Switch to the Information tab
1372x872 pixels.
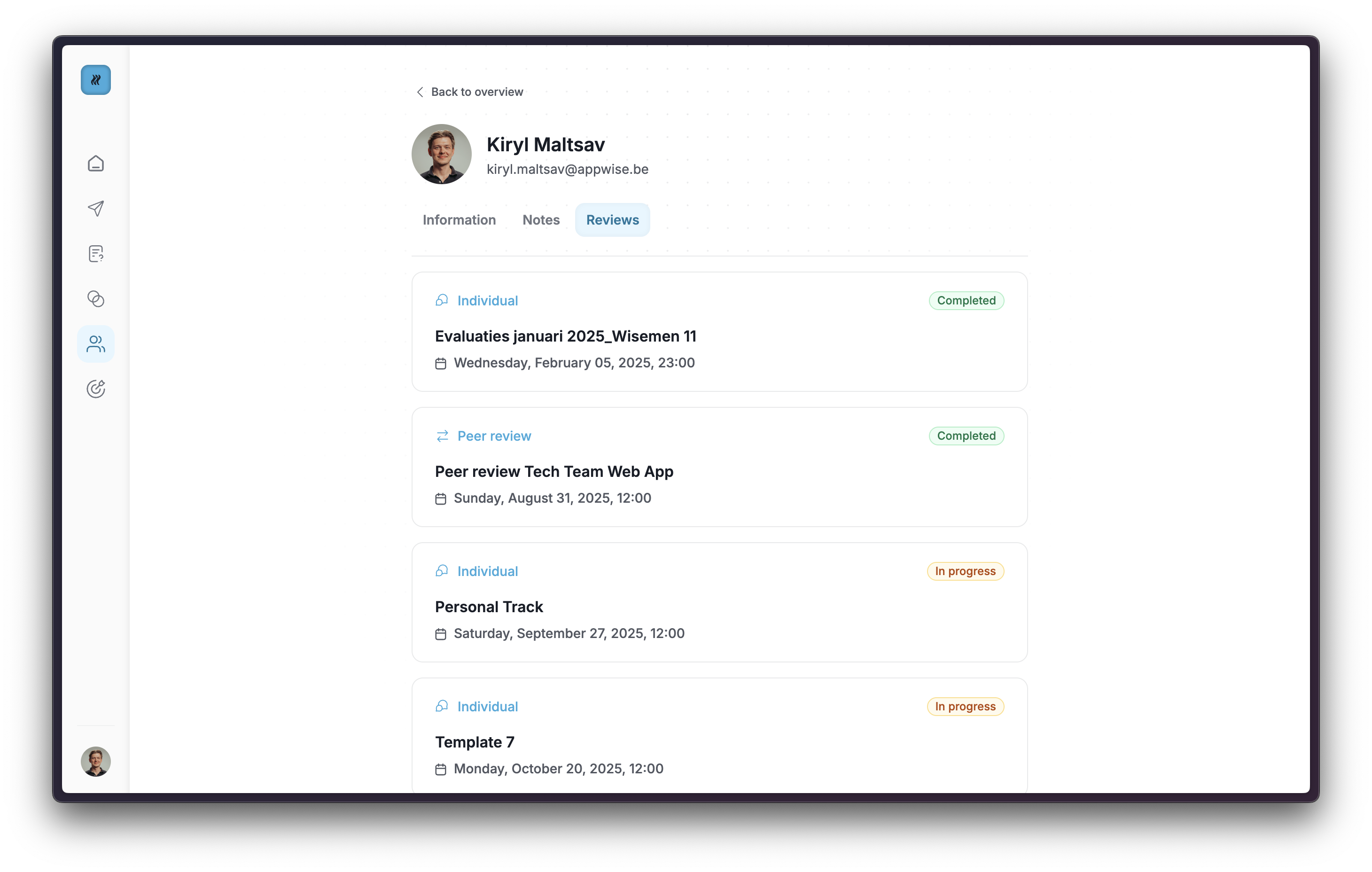coord(459,220)
